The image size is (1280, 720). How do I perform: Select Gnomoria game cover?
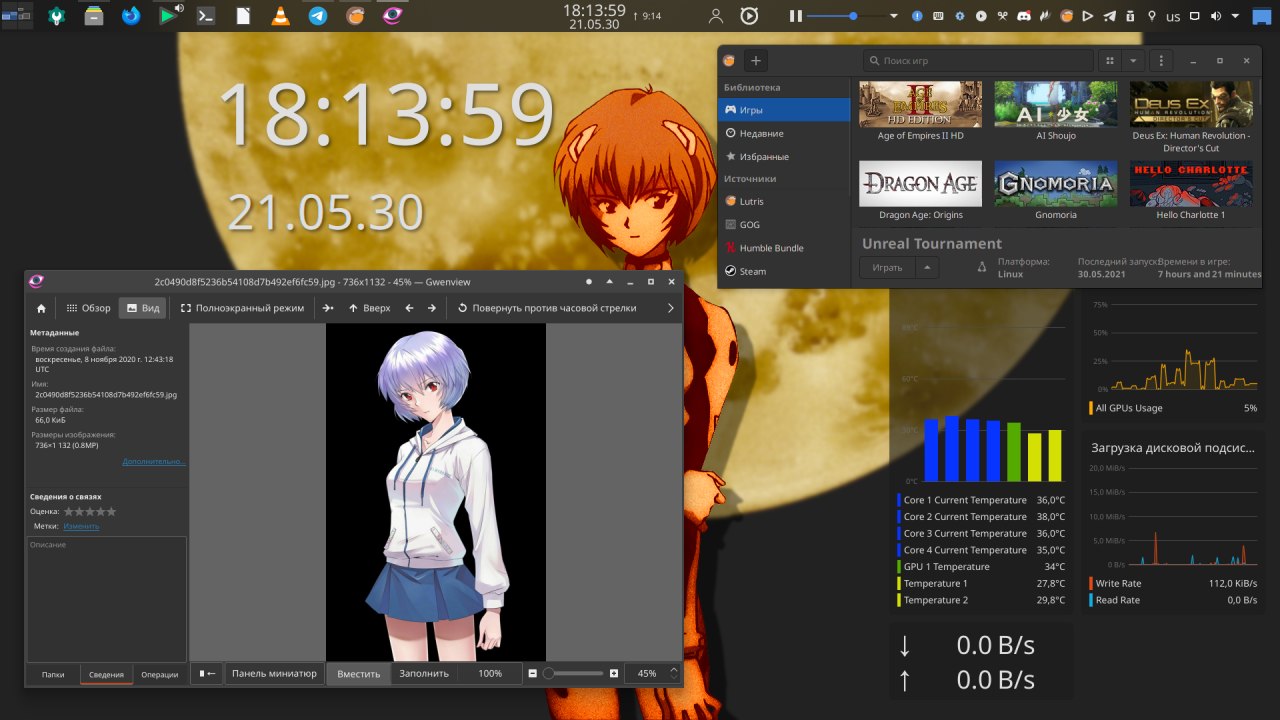(1056, 183)
